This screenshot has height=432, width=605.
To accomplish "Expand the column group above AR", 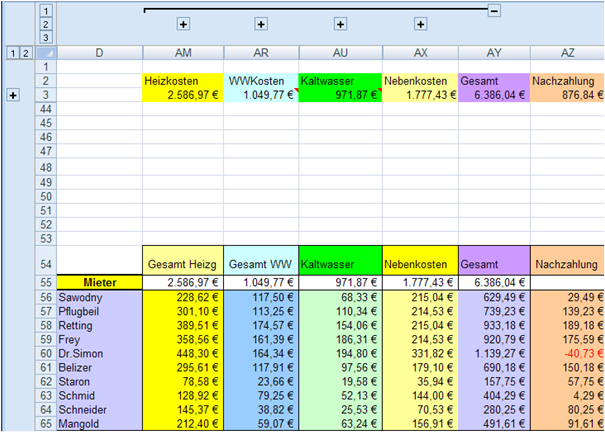I will point(261,23).
